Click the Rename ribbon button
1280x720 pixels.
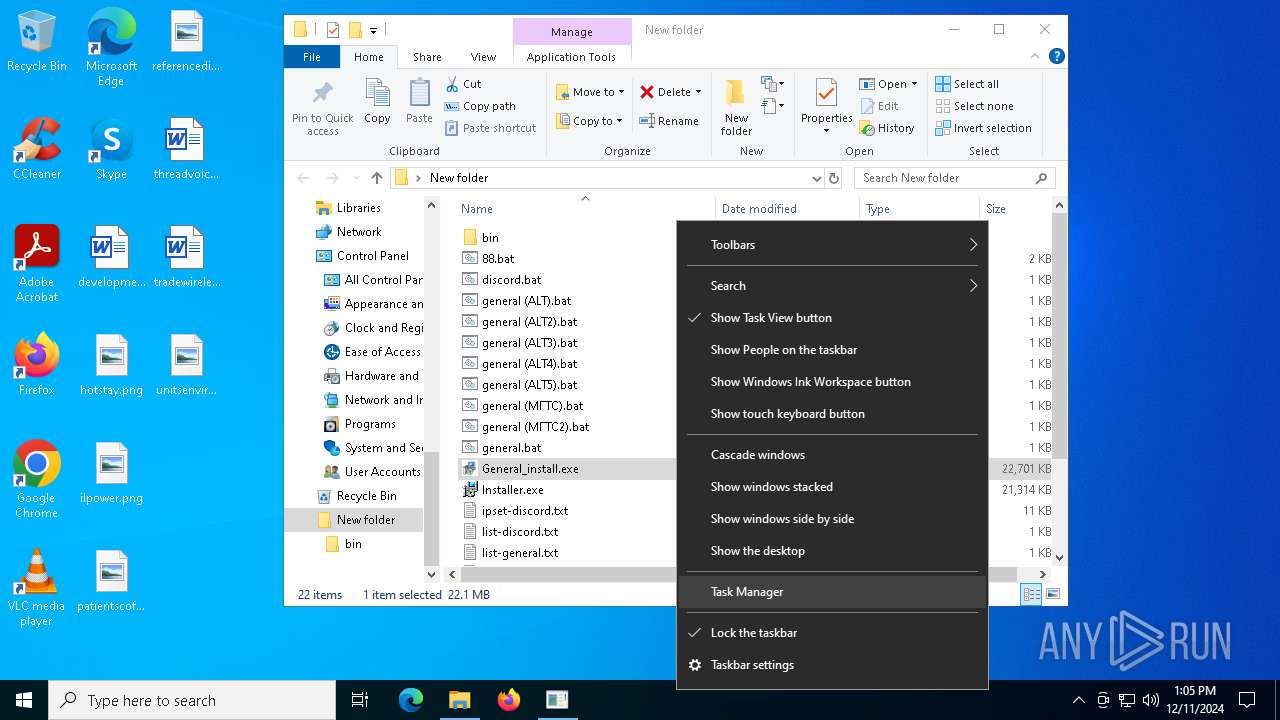[669, 121]
